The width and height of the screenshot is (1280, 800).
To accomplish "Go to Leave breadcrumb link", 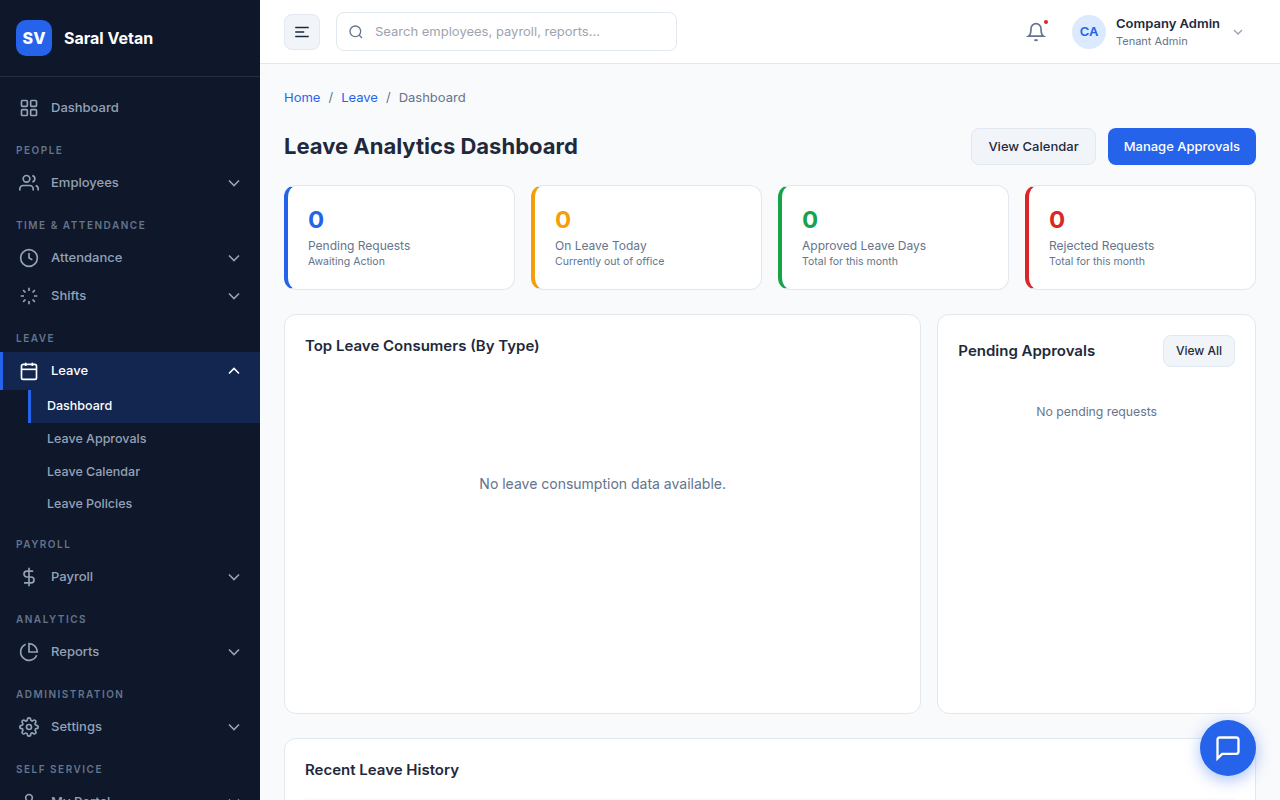I will click(359, 98).
